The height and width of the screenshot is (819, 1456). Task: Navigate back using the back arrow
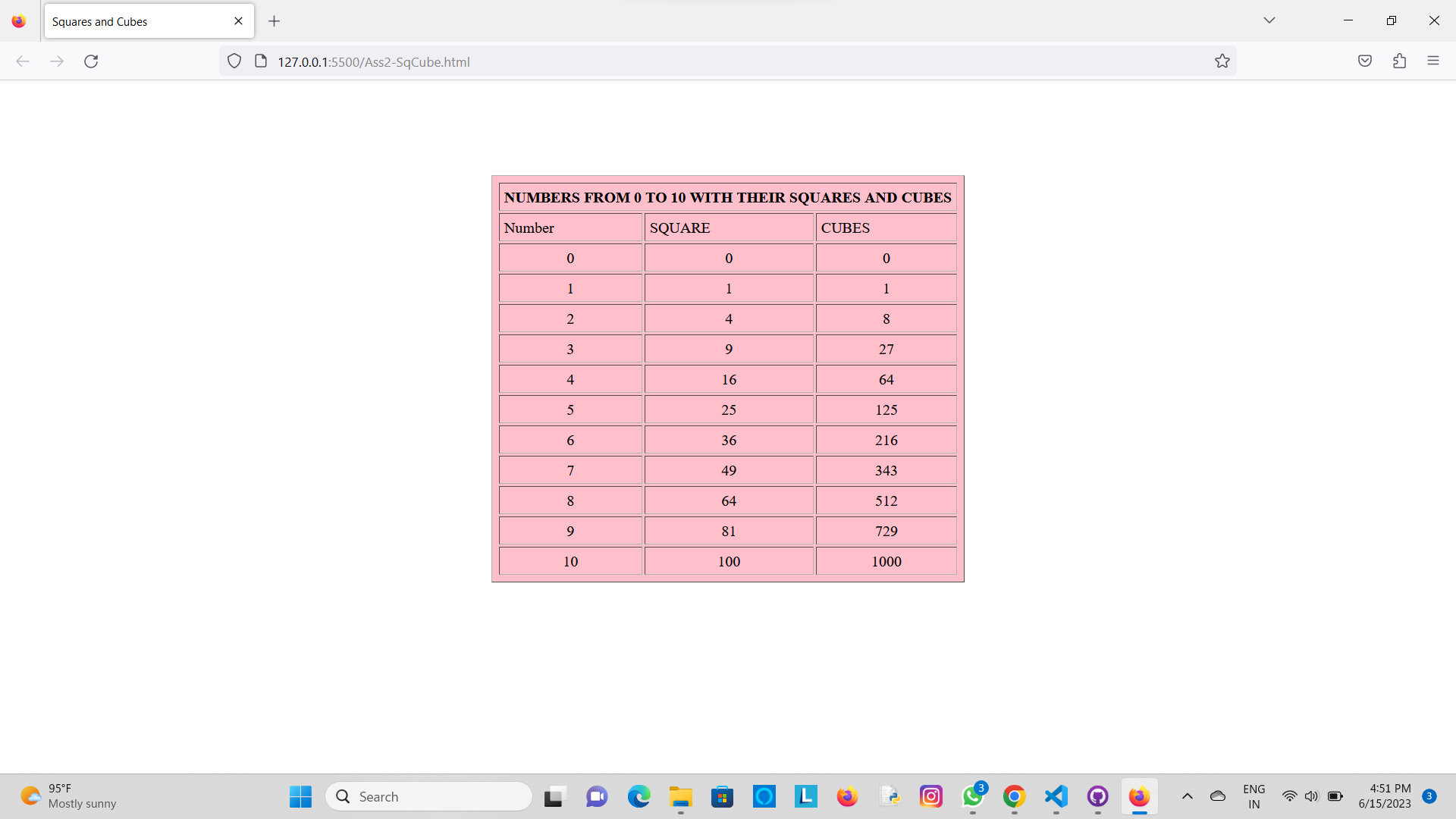[x=23, y=61]
